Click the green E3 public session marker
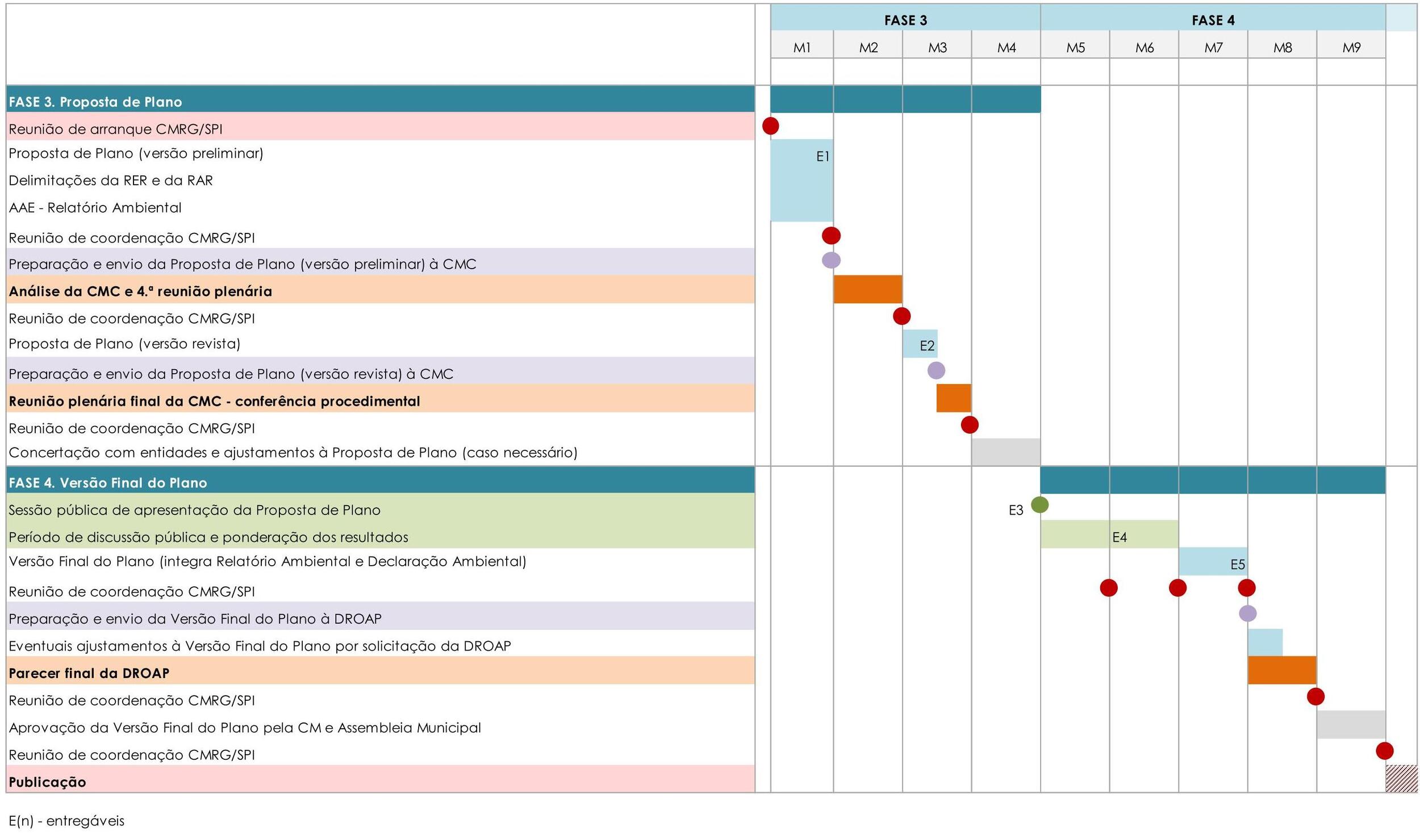The image size is (1420, 840). point(1039,504)
